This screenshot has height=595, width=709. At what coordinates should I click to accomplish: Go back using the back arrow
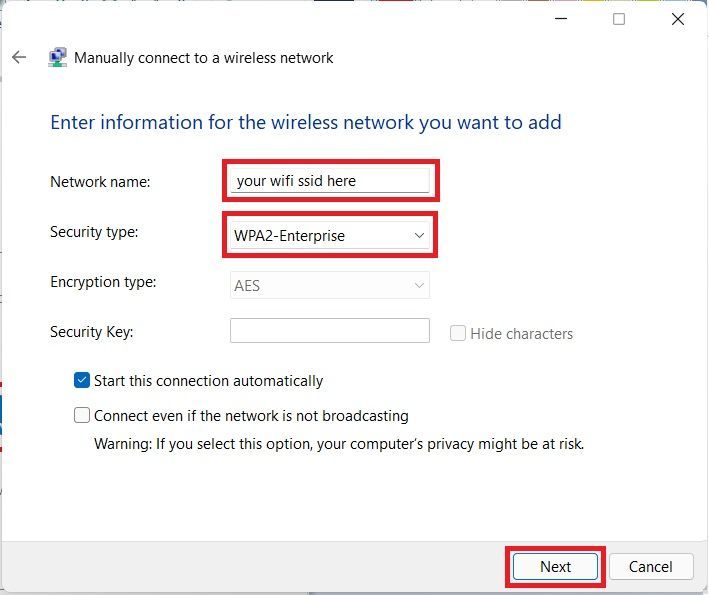coord(19,57)
